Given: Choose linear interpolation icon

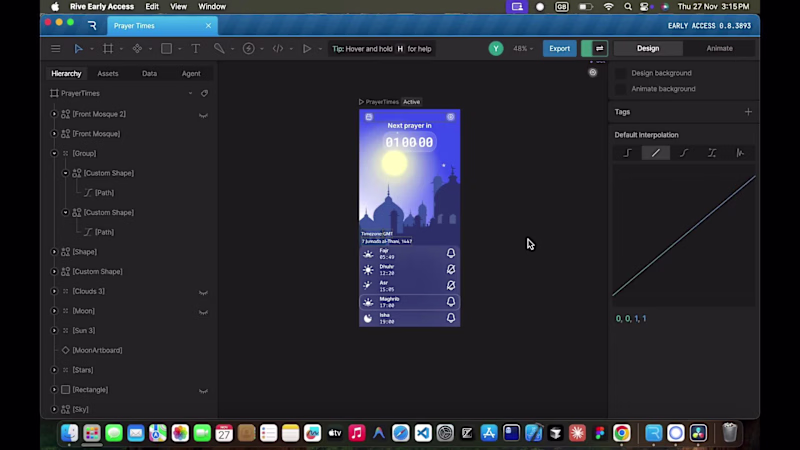Looking at the screenshot, I should point(656,153).
